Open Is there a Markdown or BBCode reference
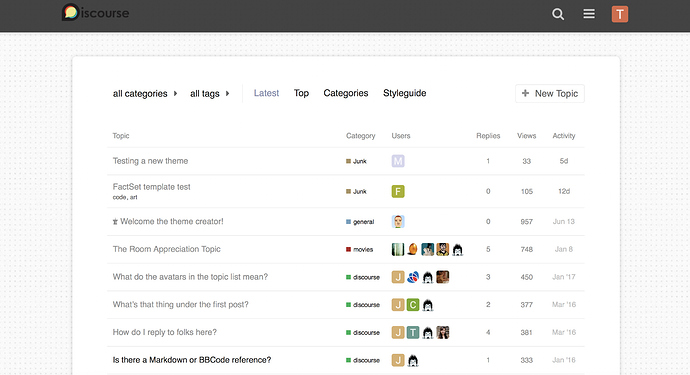 click(192, 360)
